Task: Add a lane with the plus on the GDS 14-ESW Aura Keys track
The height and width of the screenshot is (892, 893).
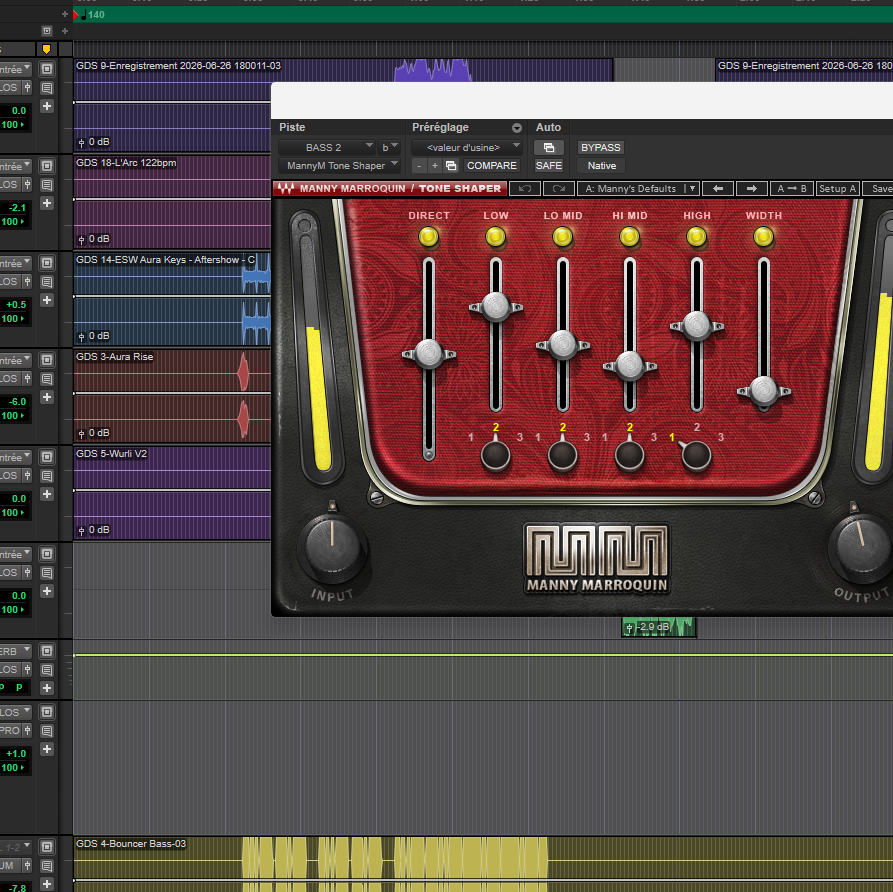Action: click(47, 300)
